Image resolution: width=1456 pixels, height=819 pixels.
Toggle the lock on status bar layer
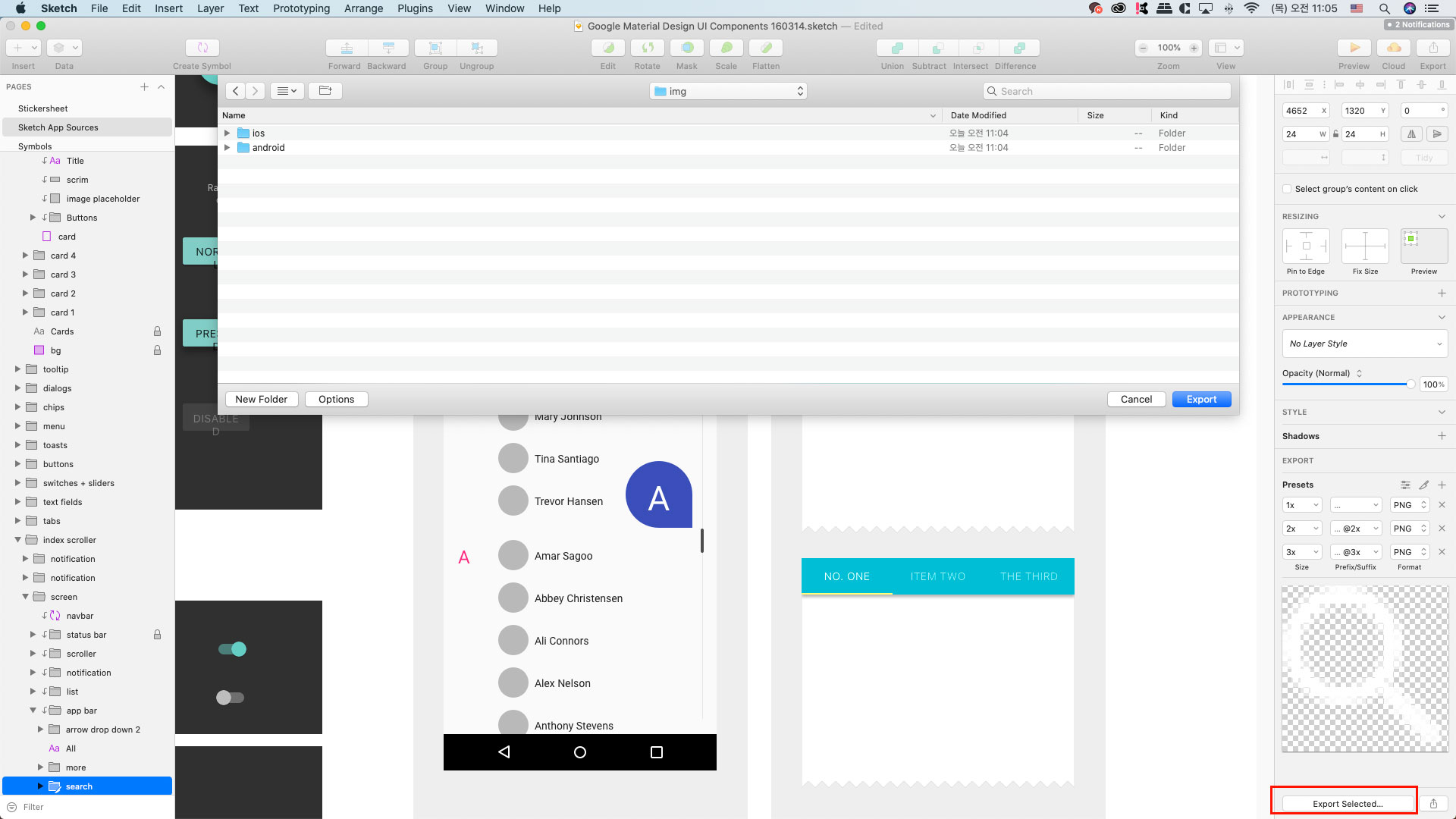(157, 635)
